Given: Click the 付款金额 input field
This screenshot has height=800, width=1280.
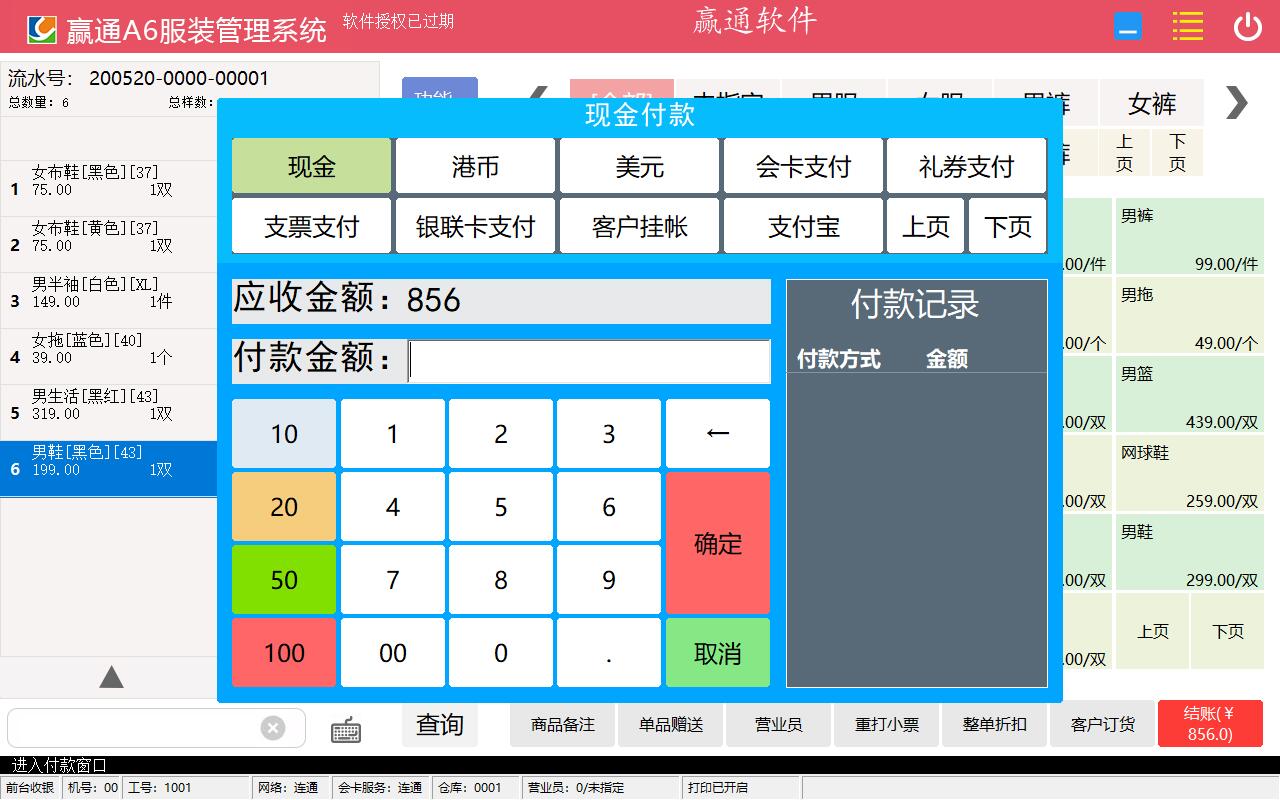Looking at the screenshot, I should coord(589,361).
